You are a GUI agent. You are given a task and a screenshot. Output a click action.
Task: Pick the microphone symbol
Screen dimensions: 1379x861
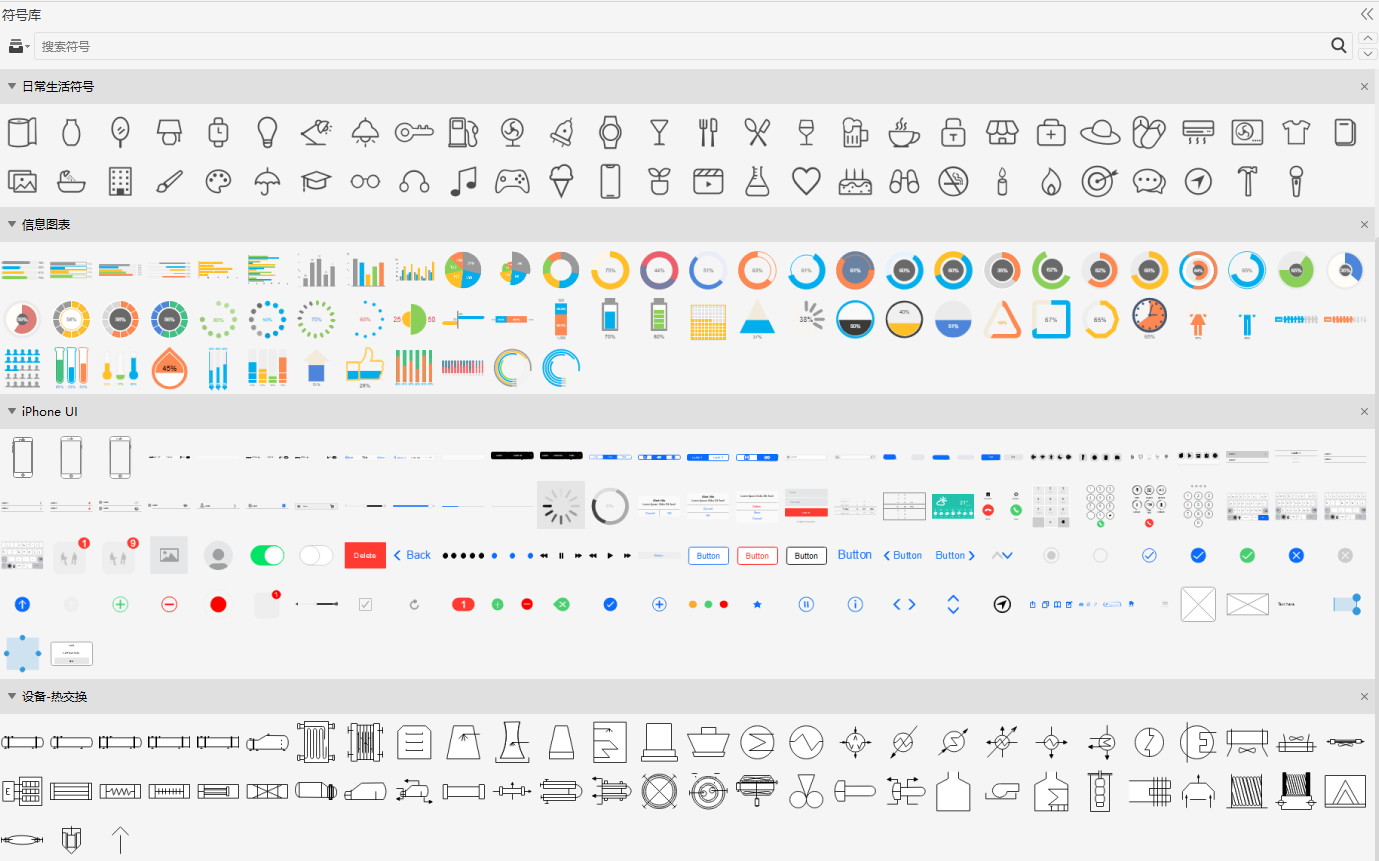pyautogui.click(x=1297, y=181)
